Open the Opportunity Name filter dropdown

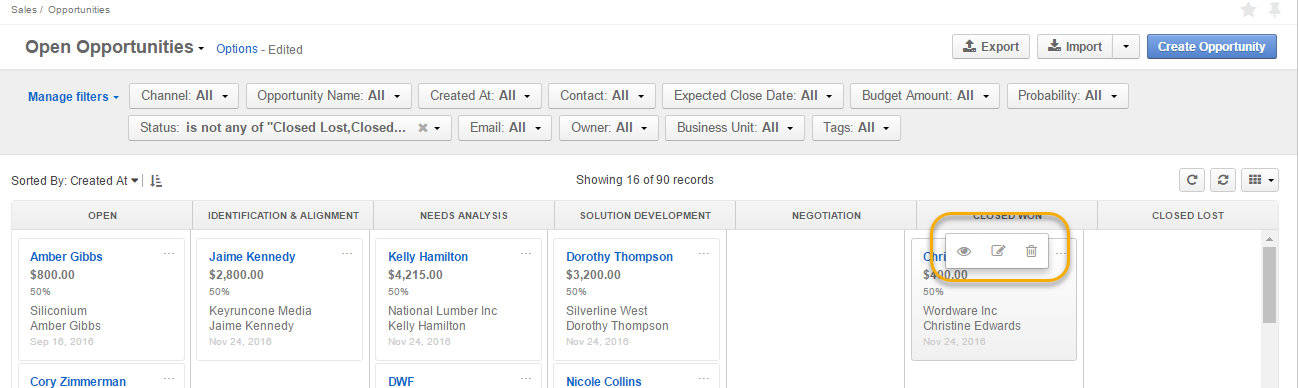point(329,96)
